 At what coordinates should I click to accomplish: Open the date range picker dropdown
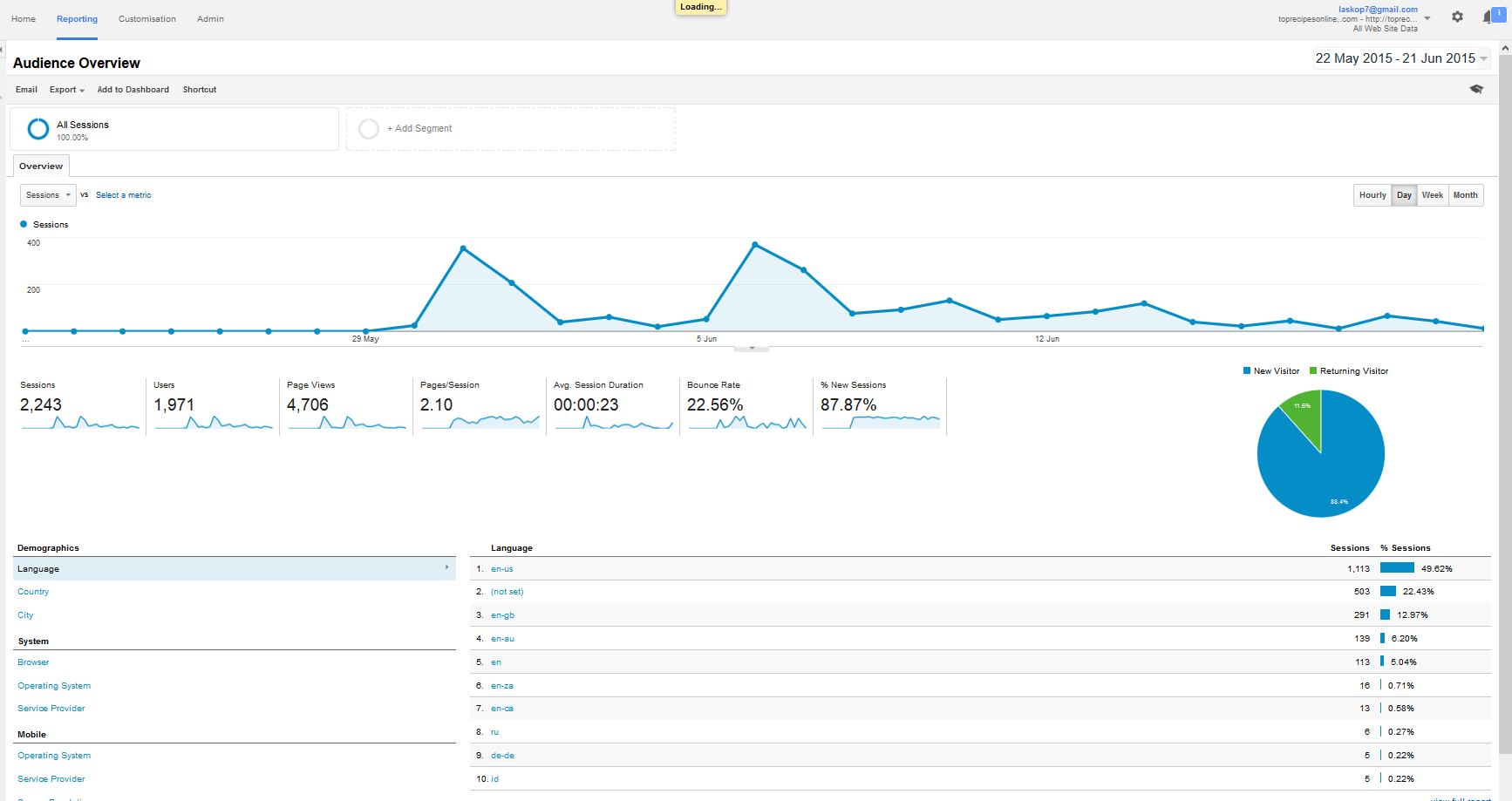point(1401,58)
